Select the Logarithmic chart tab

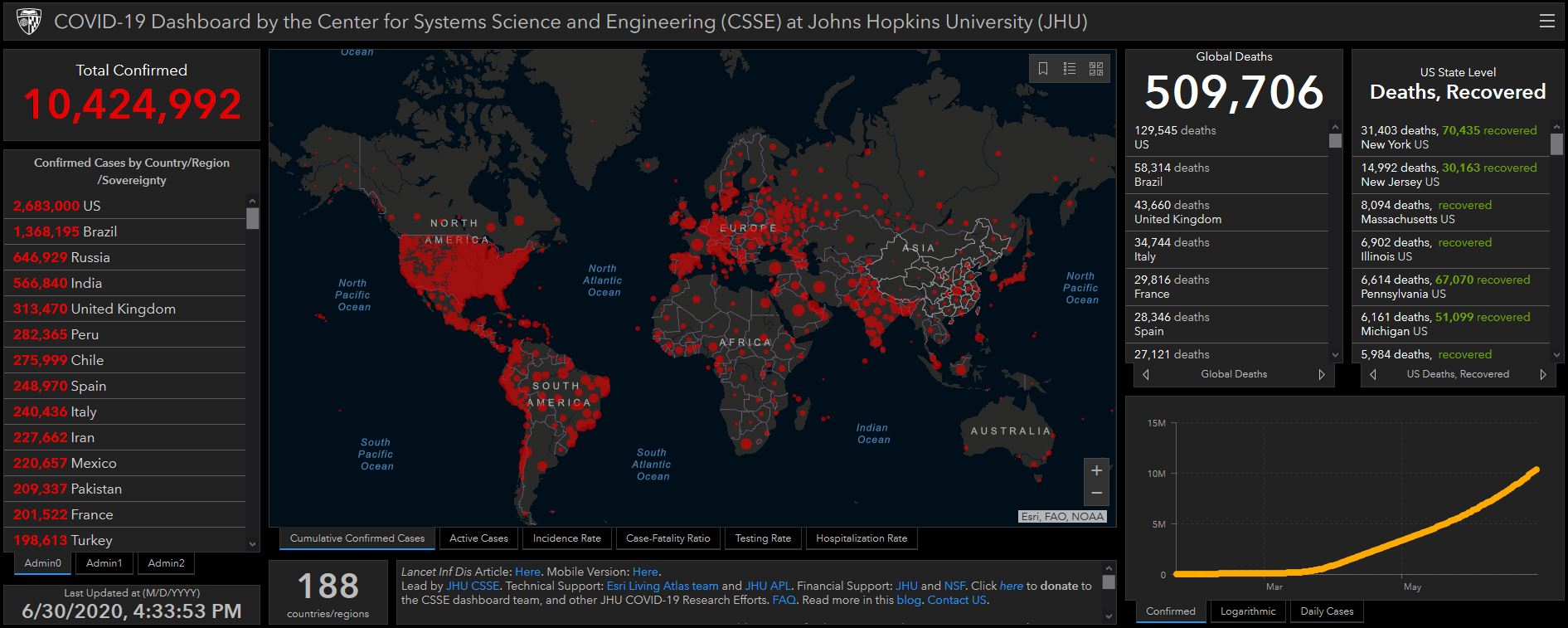tap(1248, 611)
